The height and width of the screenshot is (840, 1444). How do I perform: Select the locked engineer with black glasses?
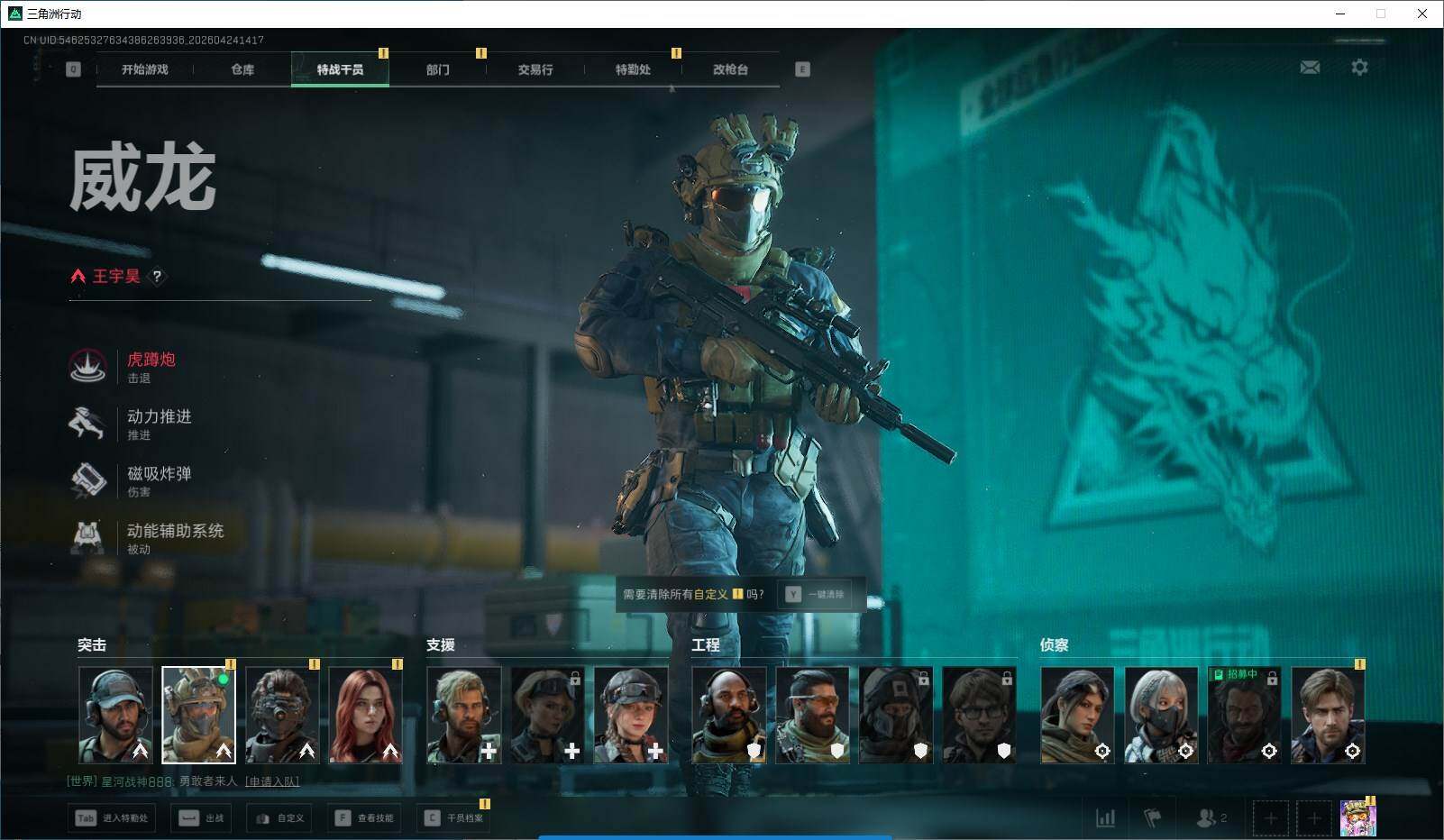(980, 715)
